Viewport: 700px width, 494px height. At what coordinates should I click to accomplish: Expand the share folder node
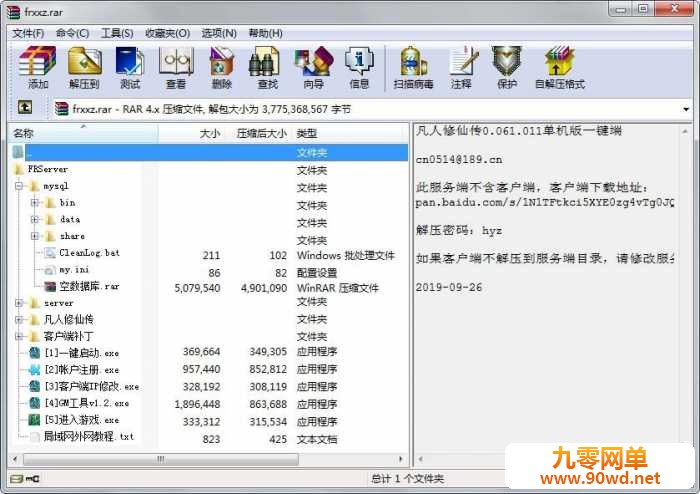point(35,236)
